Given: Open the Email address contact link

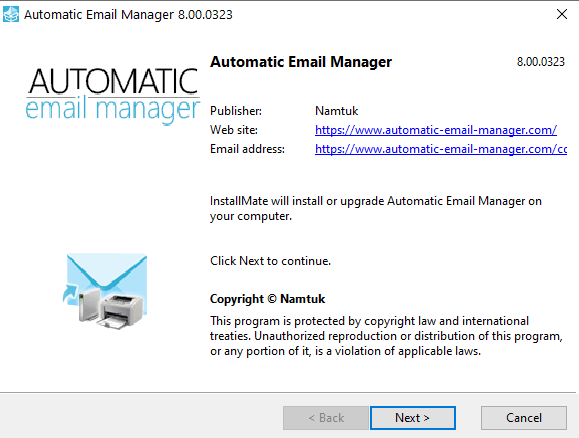Looking at the screenshot, I should [441, 149].
